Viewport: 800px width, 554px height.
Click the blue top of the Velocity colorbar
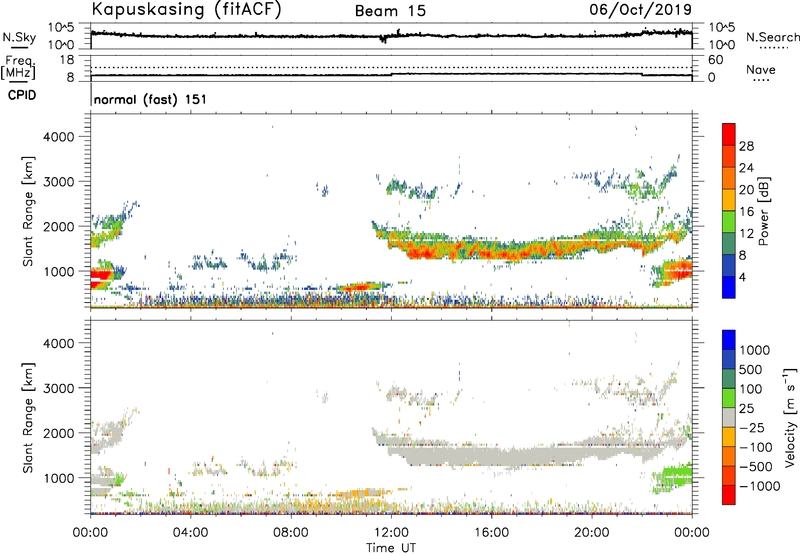pyautogui.click(x=729, y=340)
